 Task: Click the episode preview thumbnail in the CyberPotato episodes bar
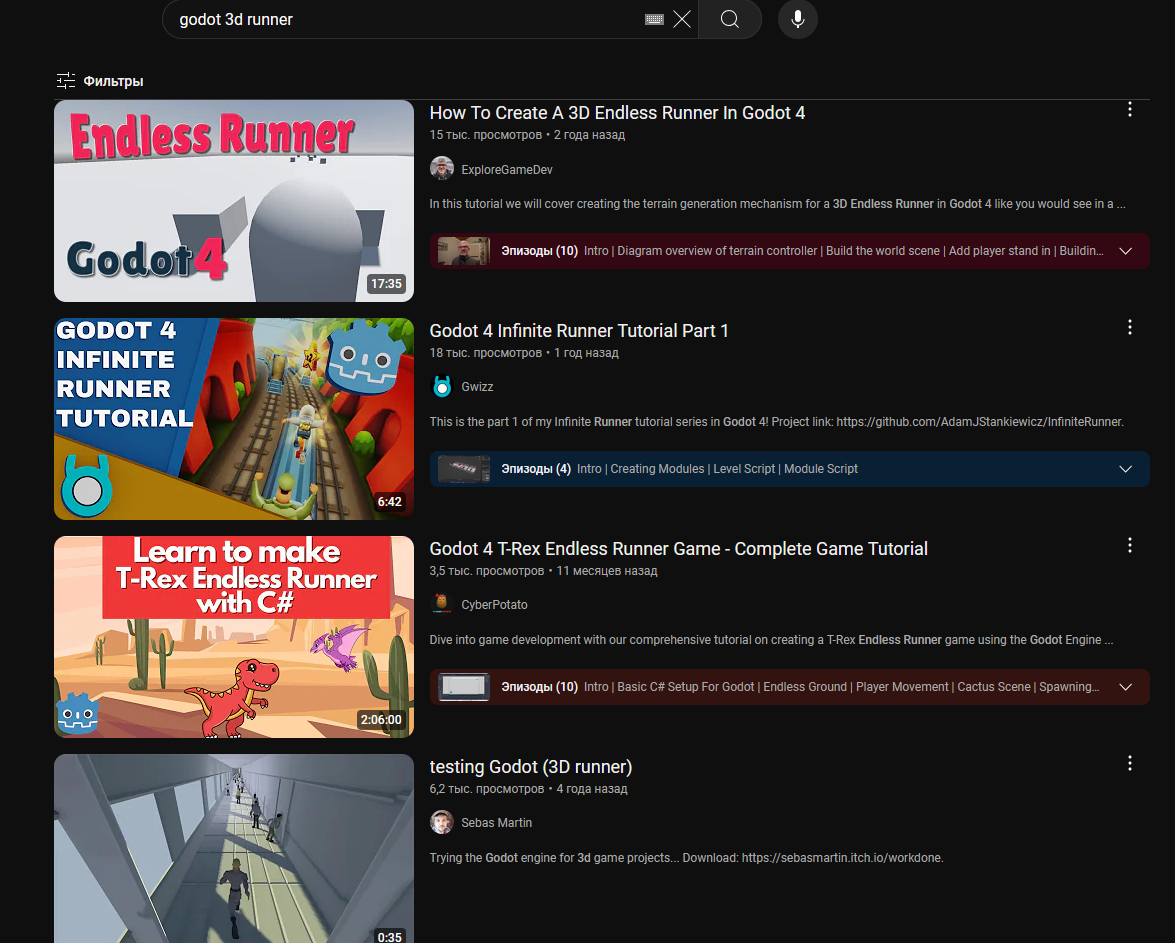point(464,687)
